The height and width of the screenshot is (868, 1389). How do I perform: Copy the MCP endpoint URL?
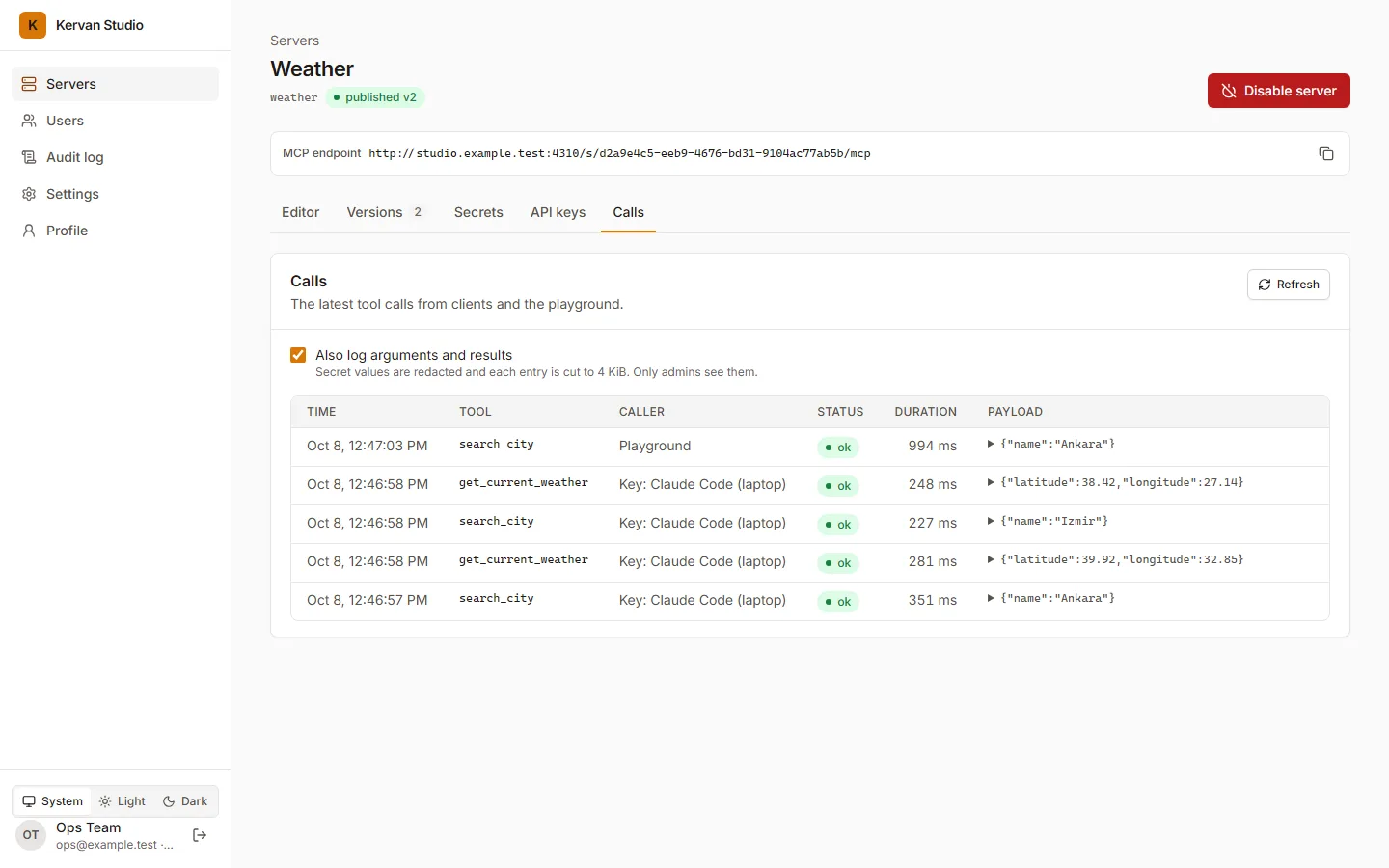pos(1326,153)
